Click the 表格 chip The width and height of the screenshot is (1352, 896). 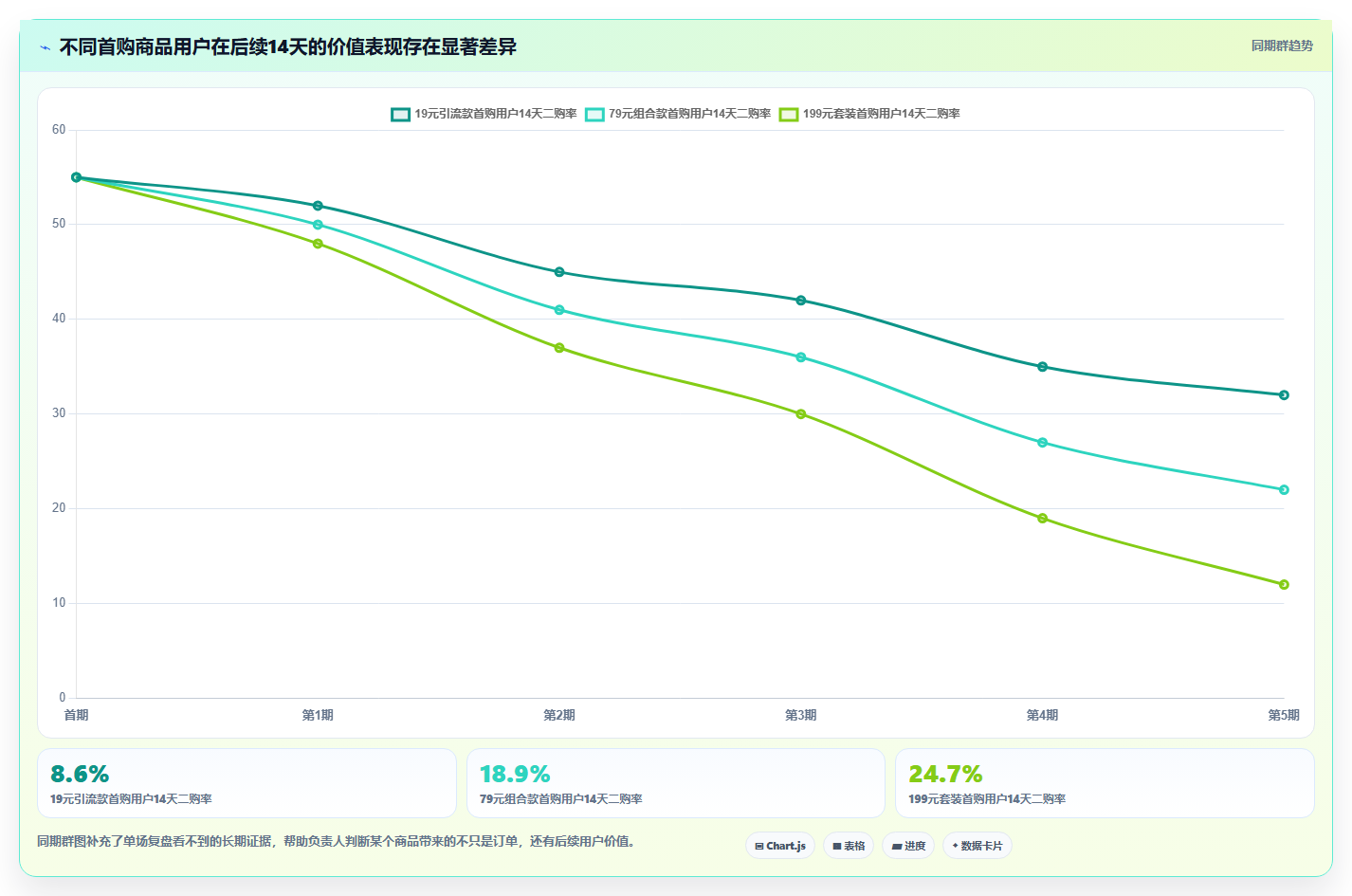(849, 846)
